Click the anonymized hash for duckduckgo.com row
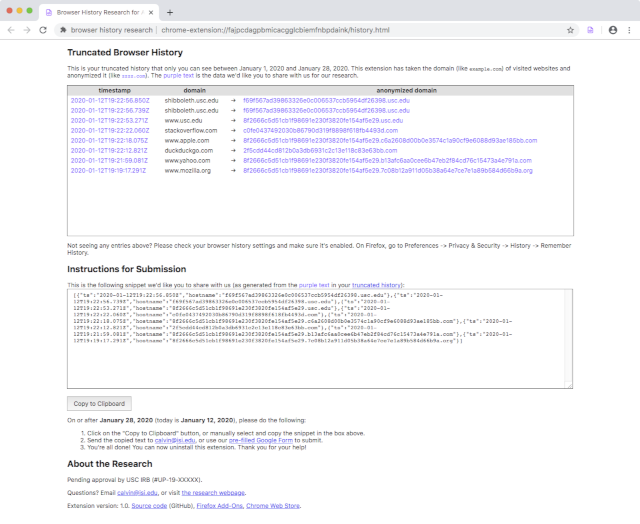Screen dimensions: 640x524 [x=320, y=151]
